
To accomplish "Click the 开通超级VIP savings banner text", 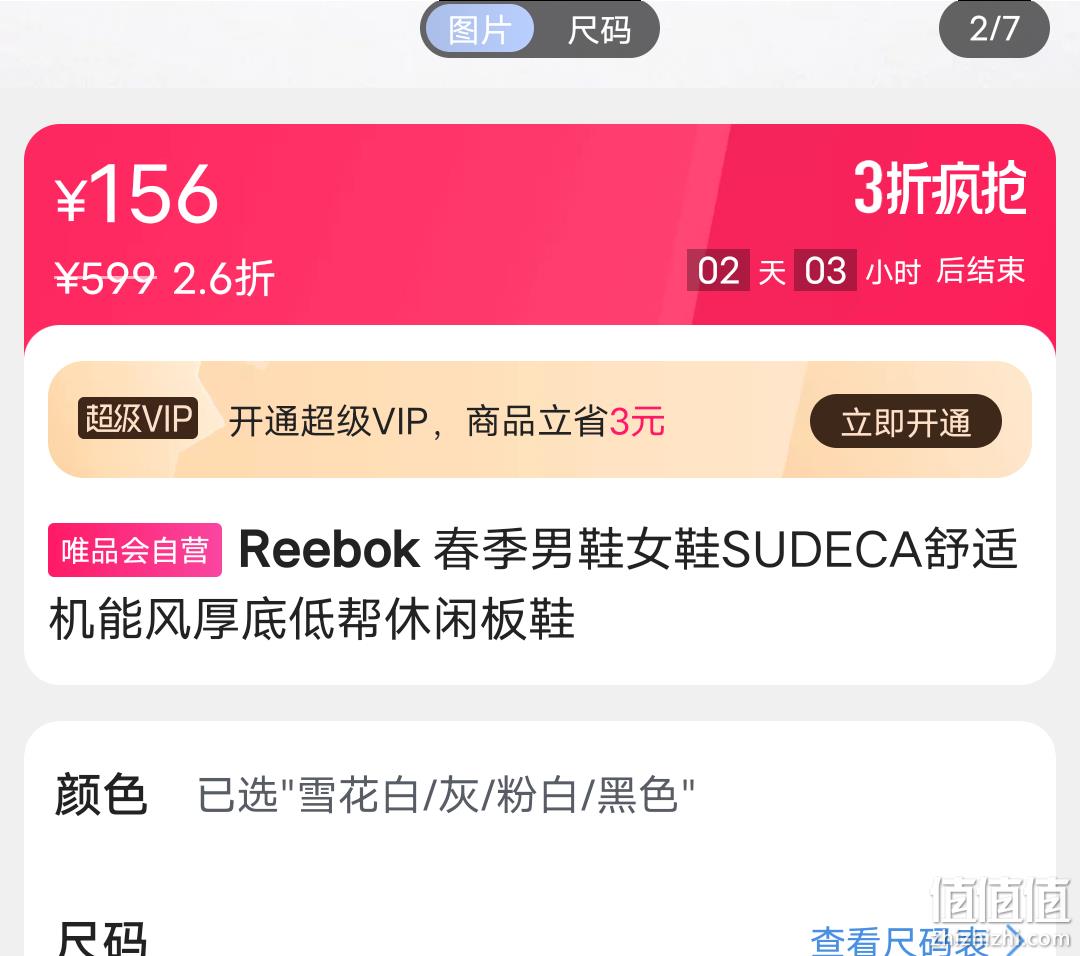I will click(446, 421).
